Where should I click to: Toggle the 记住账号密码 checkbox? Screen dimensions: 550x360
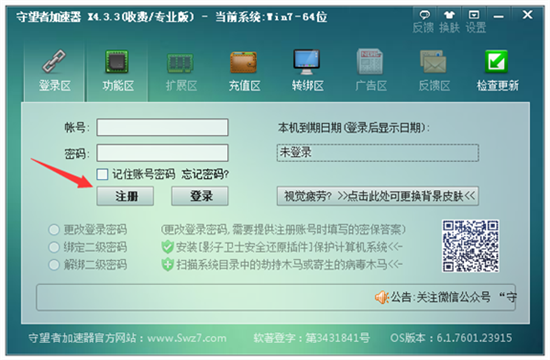click(x=102, y=174)
